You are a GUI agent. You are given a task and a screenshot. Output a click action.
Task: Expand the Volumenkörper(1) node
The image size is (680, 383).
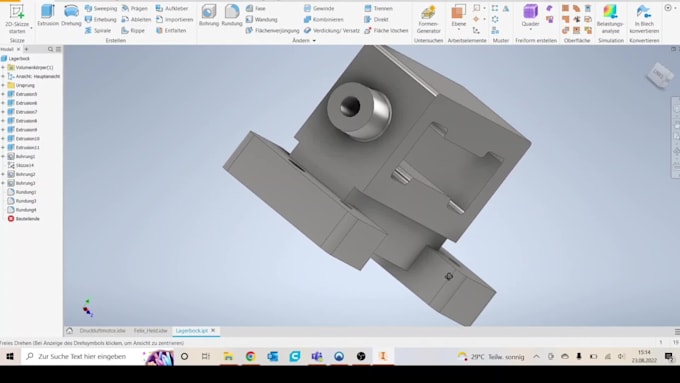tap(3, 68)
